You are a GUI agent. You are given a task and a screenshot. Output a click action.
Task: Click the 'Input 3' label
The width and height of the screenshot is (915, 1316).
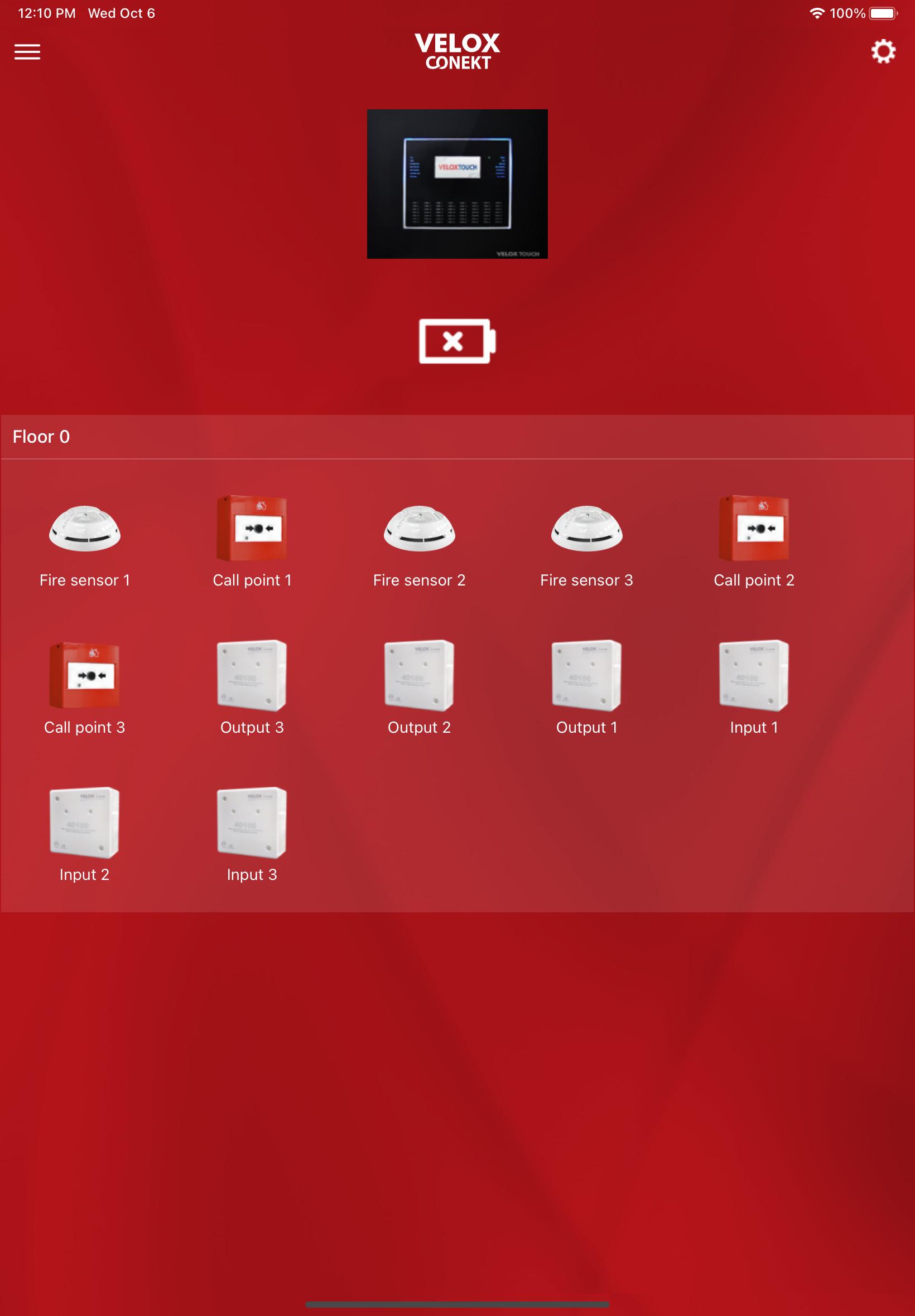[x=252, y=875]
